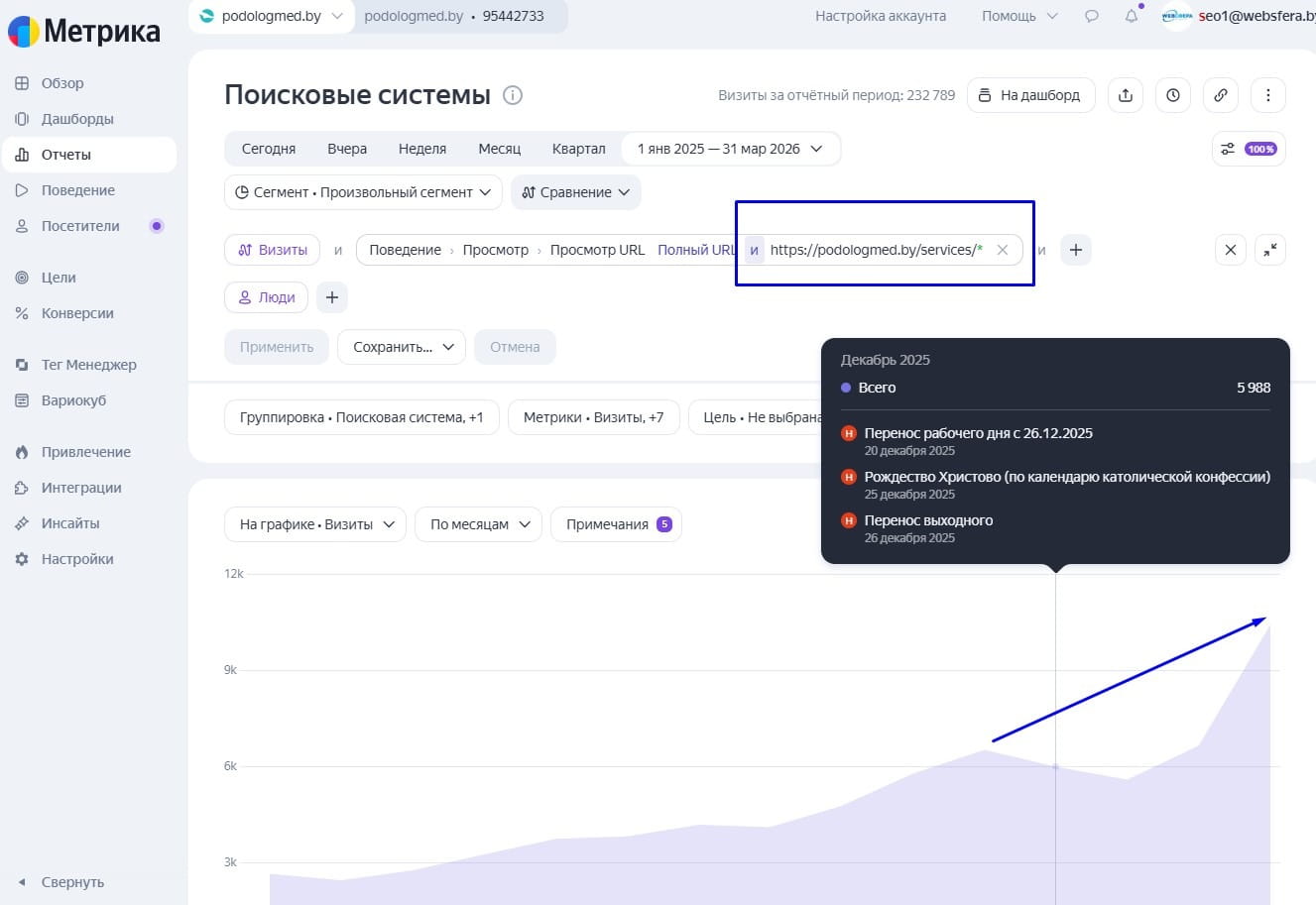The width and height of the screenshot is (1316, 905).
Task: Open Тег Менеджер
Action: pos(89,365)
